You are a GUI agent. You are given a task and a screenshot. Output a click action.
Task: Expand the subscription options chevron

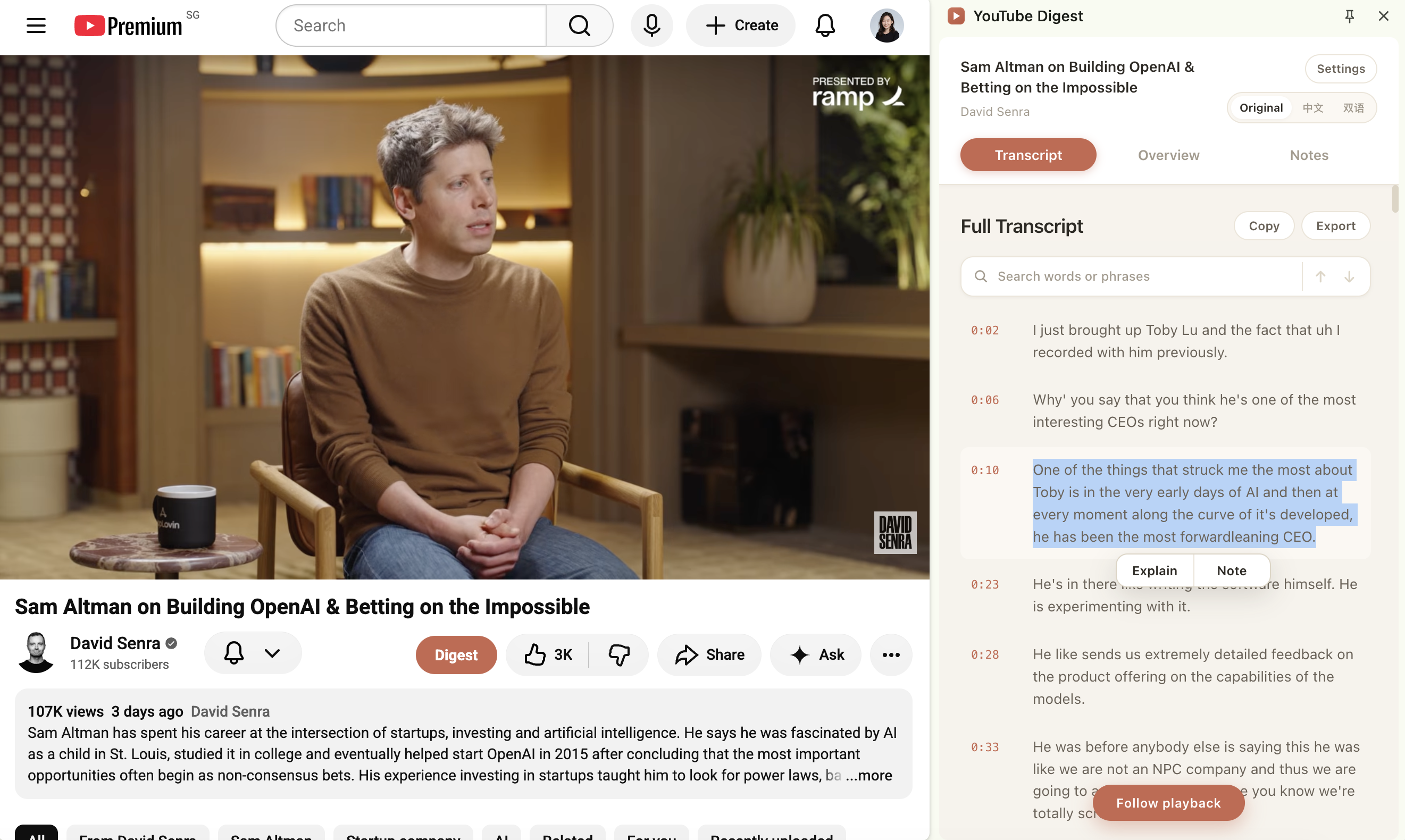point(272,653)
